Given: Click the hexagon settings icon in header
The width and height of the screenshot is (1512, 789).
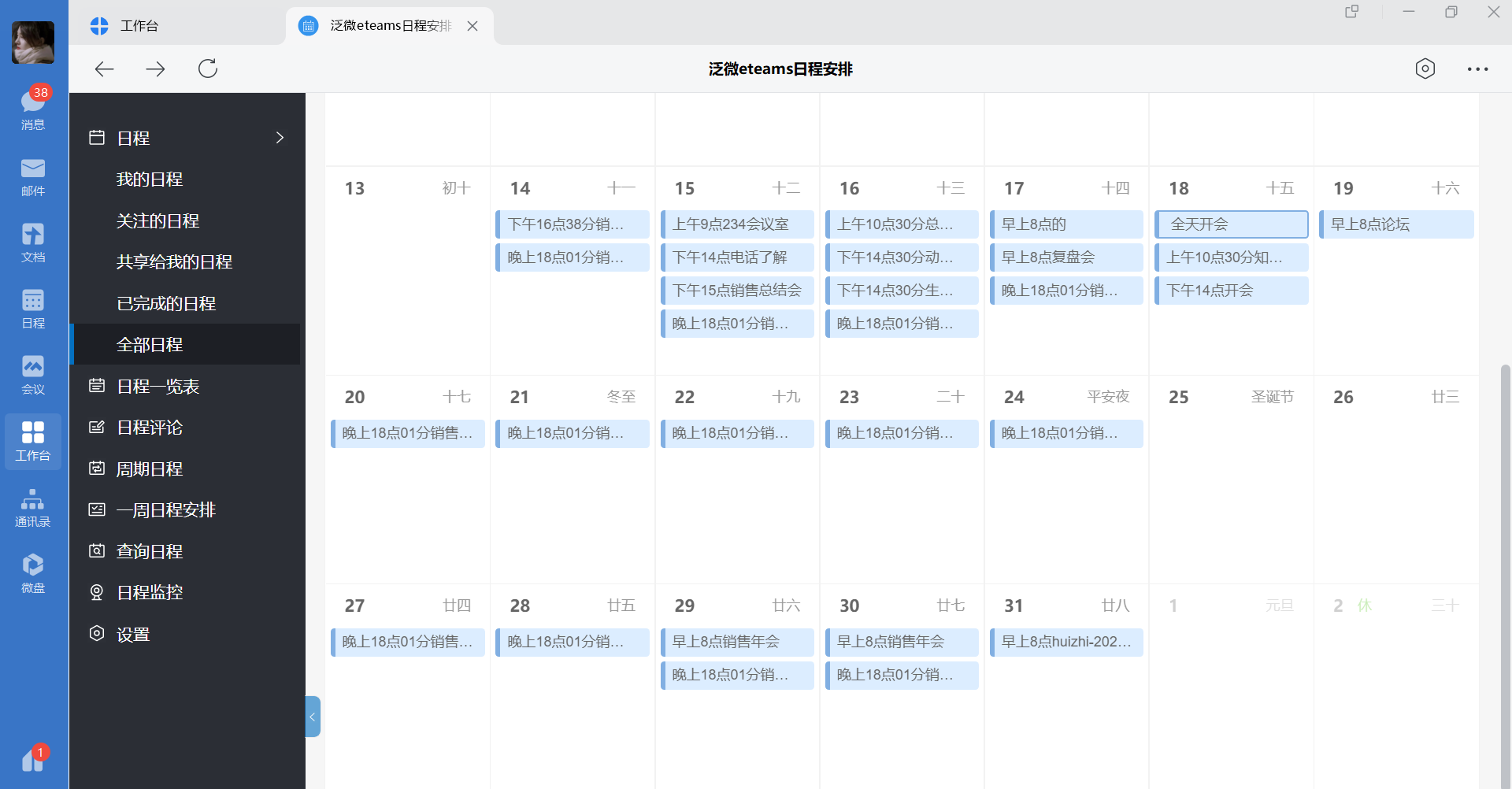Looking at the screenshot, I should point(1425,69).
